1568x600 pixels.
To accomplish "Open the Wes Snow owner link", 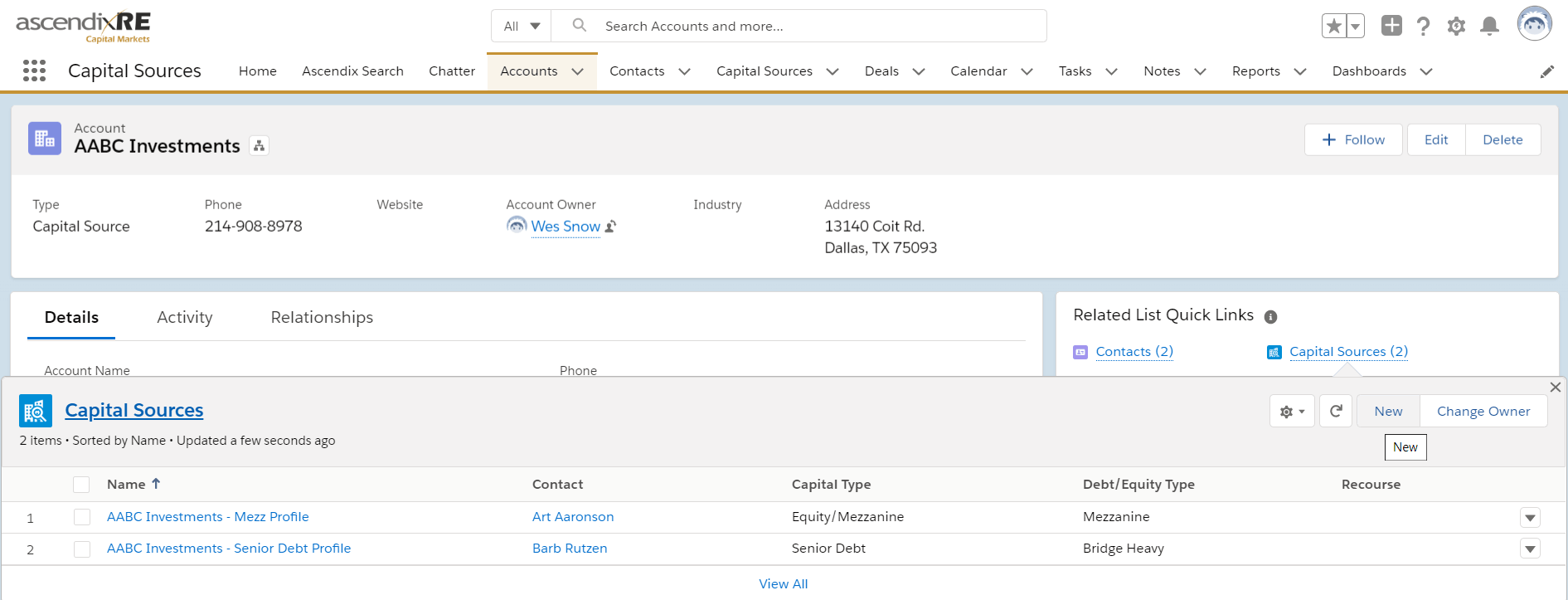I will [566, 227].
